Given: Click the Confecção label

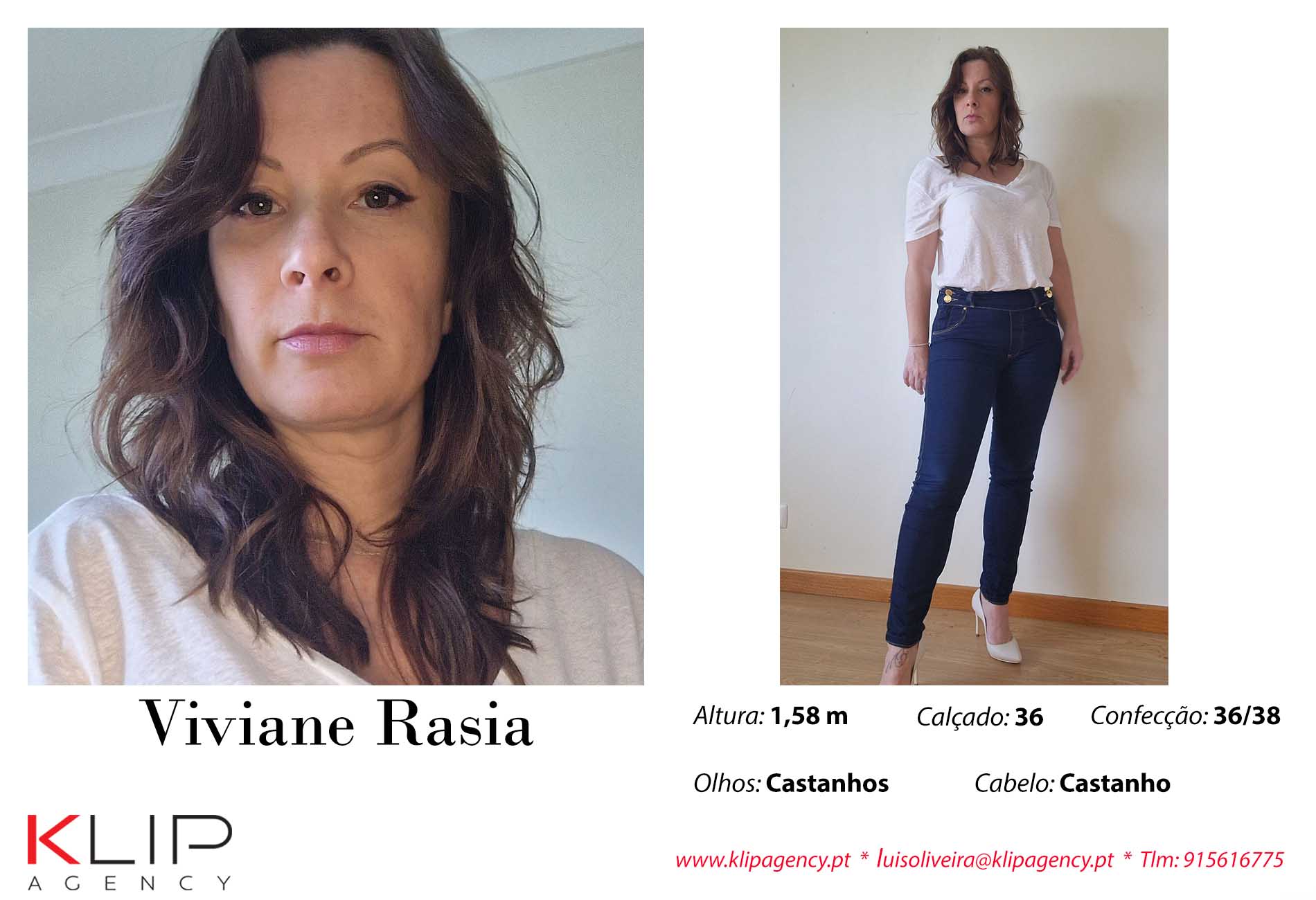Looking at the screenshot, I should [1150, 716].
